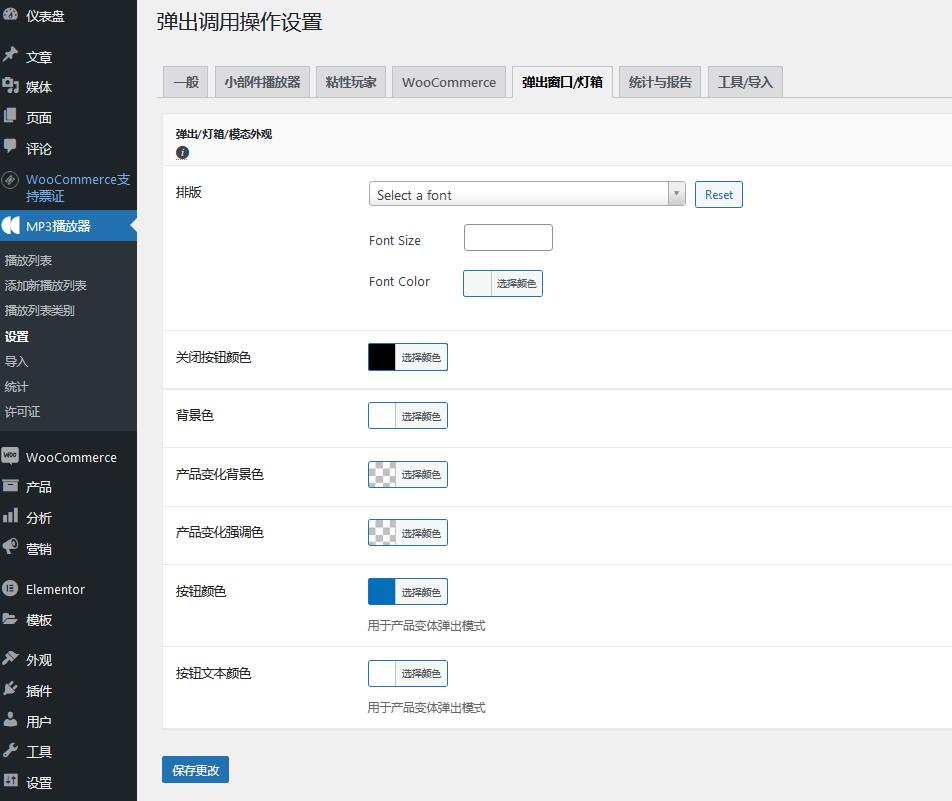952x801 pixels.
Task: Open the 仪表盘 dashboard icon in sidebar
Action: click(10, 15)
